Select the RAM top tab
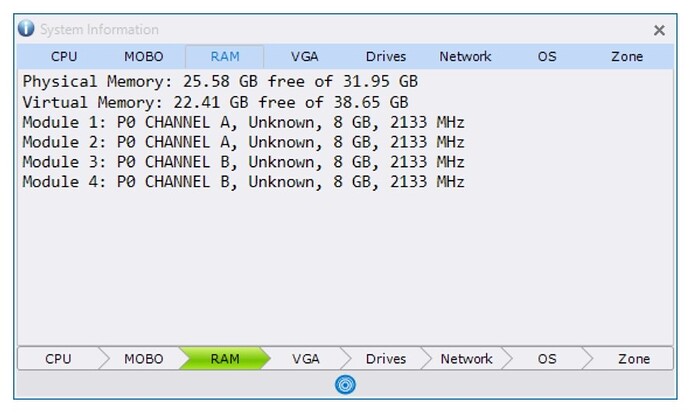690x416 pixels. [224, 56]
